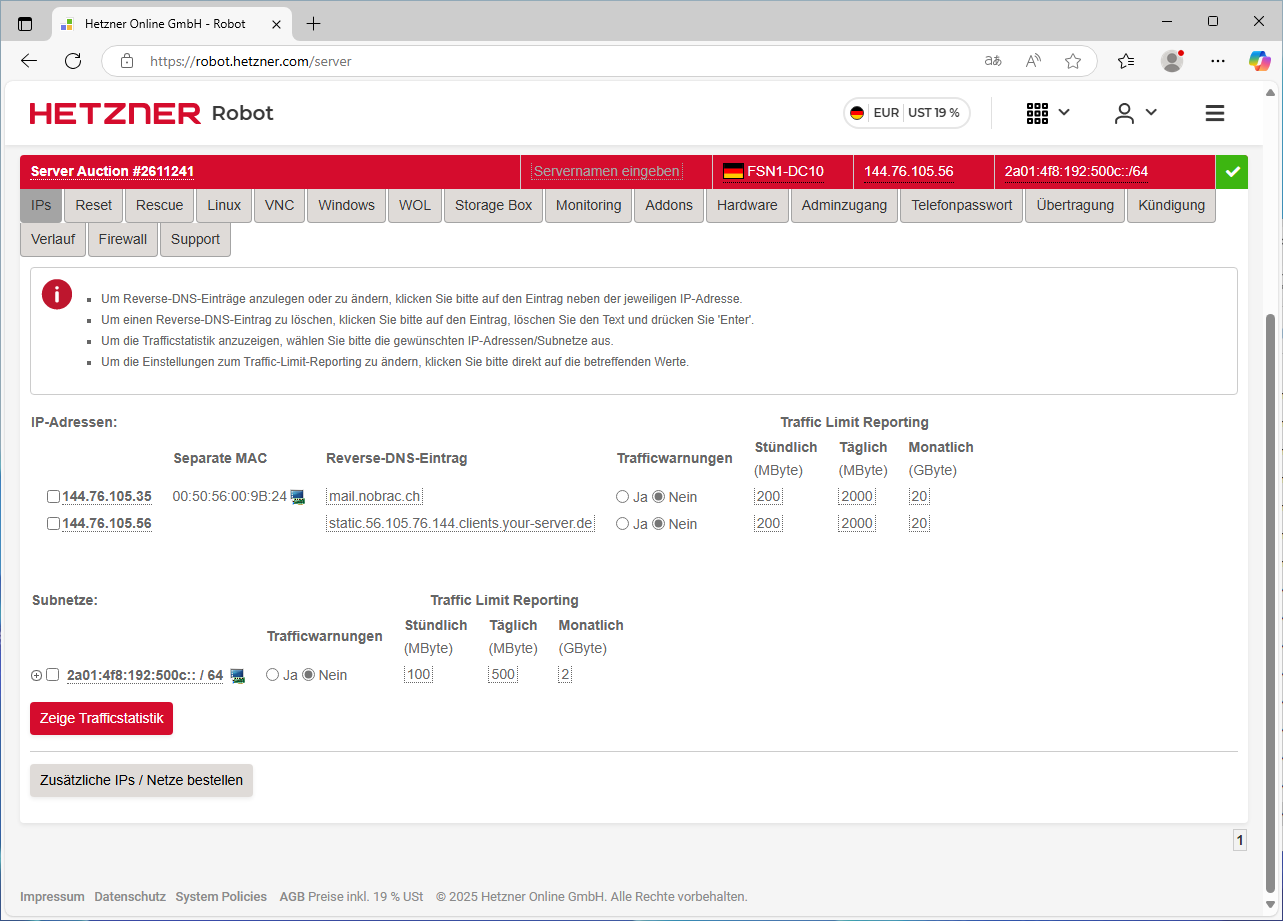Image resolution: width=1283 pixels, height=921 pixels.
Task: Open the Hardware tab
Action: point(747,205)
